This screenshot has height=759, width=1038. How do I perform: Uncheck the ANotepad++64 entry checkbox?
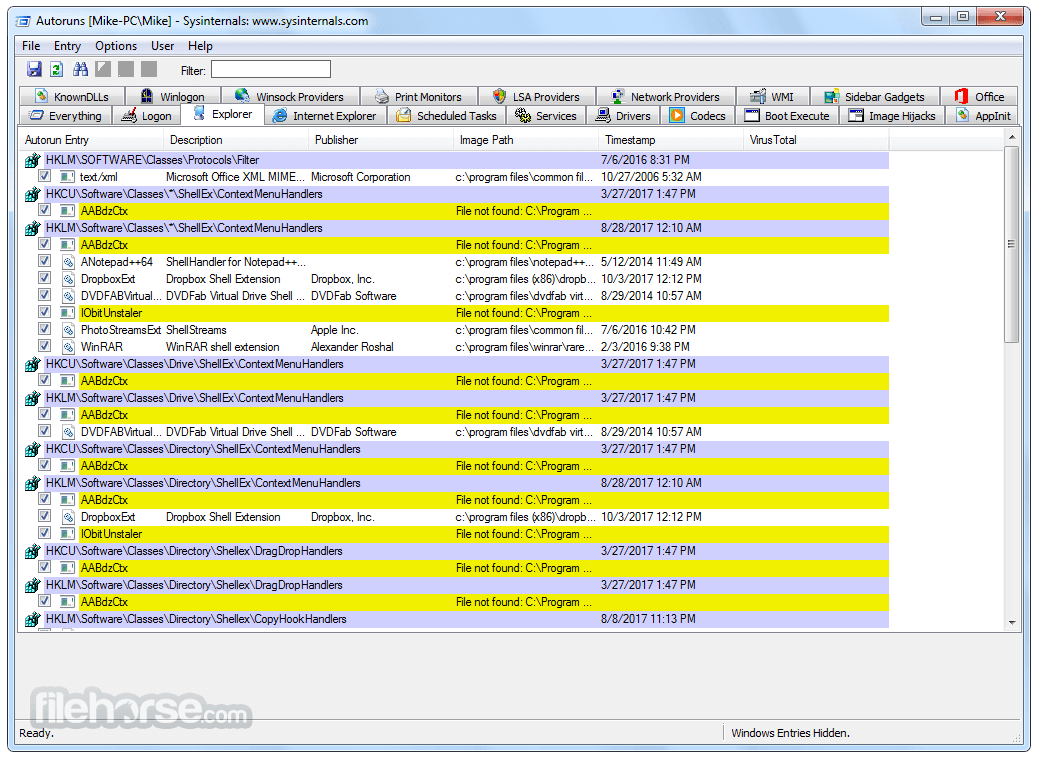click(44, 261)
